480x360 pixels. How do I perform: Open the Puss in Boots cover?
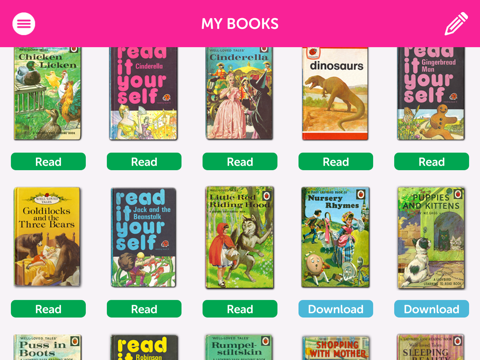[48, 347]
